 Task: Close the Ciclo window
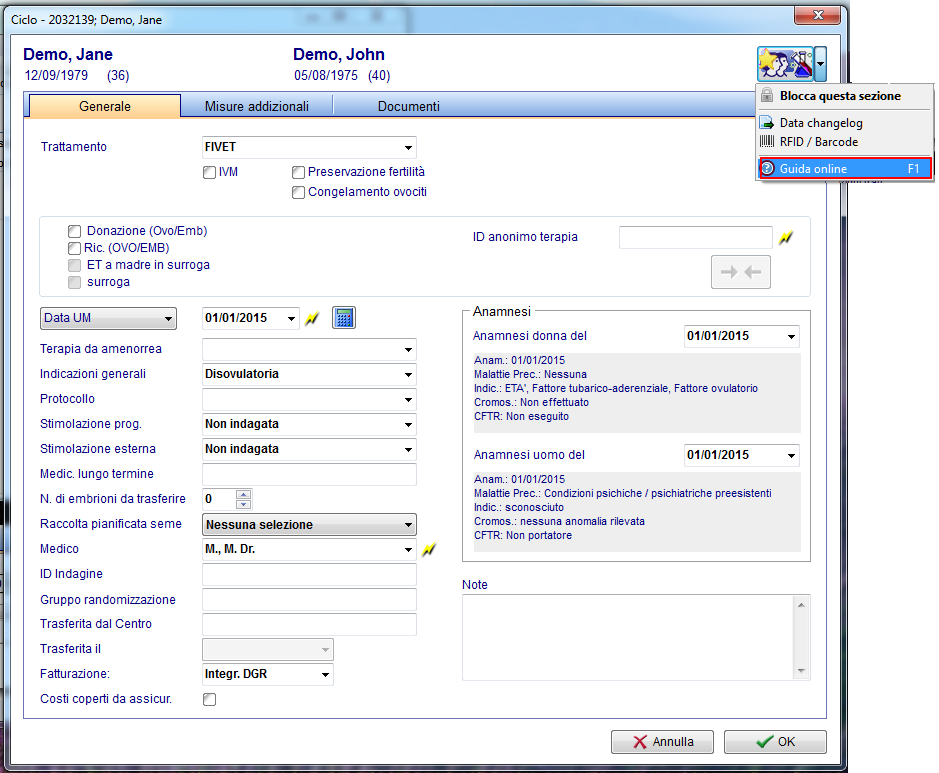(817, 16)
